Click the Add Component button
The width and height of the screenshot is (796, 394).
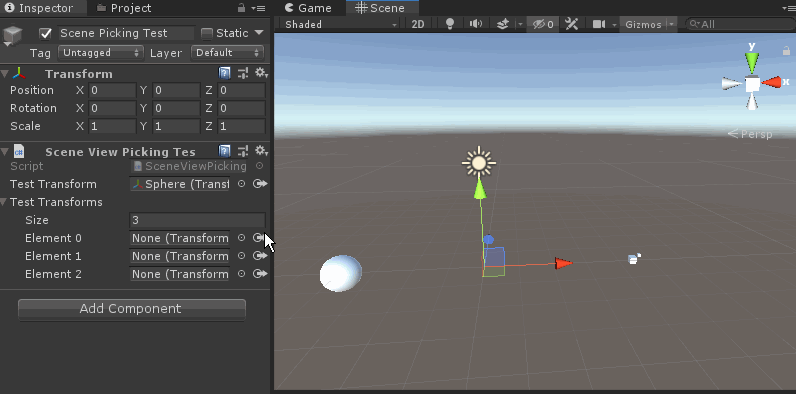coord(132,309)
